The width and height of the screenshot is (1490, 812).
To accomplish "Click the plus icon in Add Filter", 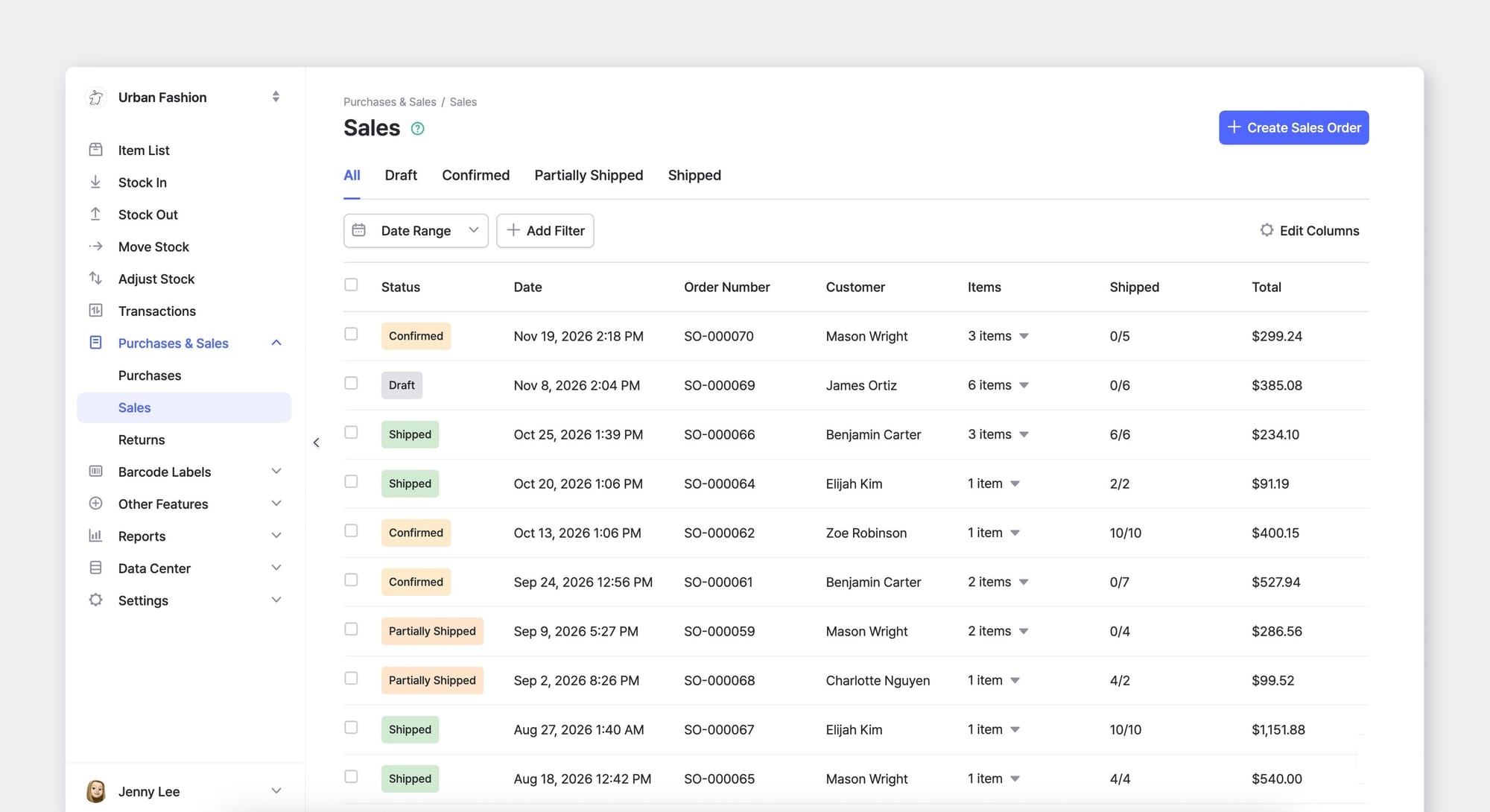I will pos(513,230).
